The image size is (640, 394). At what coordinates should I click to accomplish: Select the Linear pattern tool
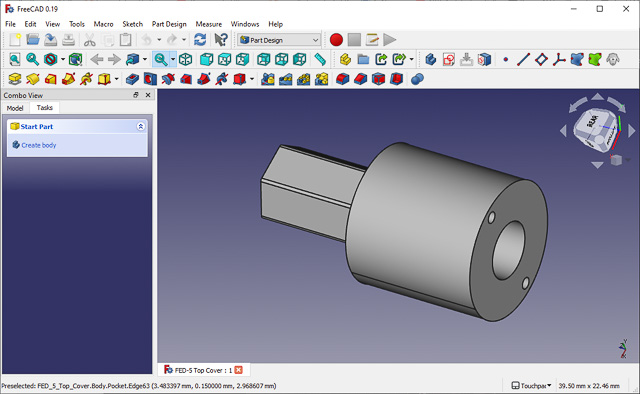tap(286, 79)
